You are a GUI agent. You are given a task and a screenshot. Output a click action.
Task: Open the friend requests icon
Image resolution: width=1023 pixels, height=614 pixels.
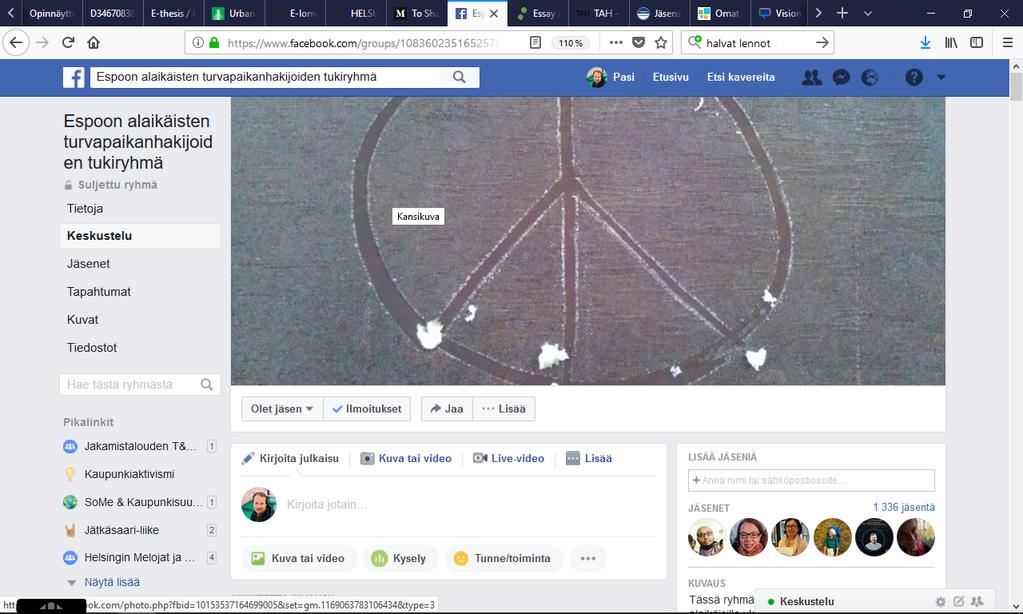click(x=812, y=77)
